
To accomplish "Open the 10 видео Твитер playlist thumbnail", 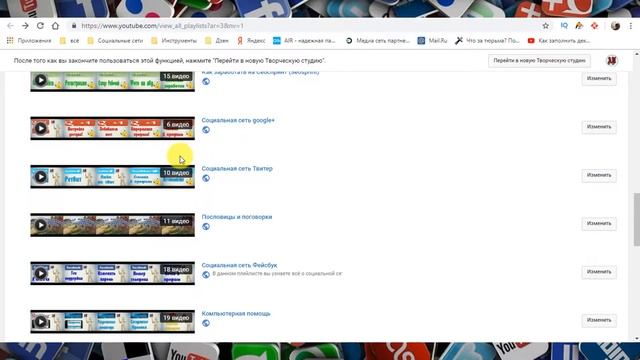I will [113, 176].
